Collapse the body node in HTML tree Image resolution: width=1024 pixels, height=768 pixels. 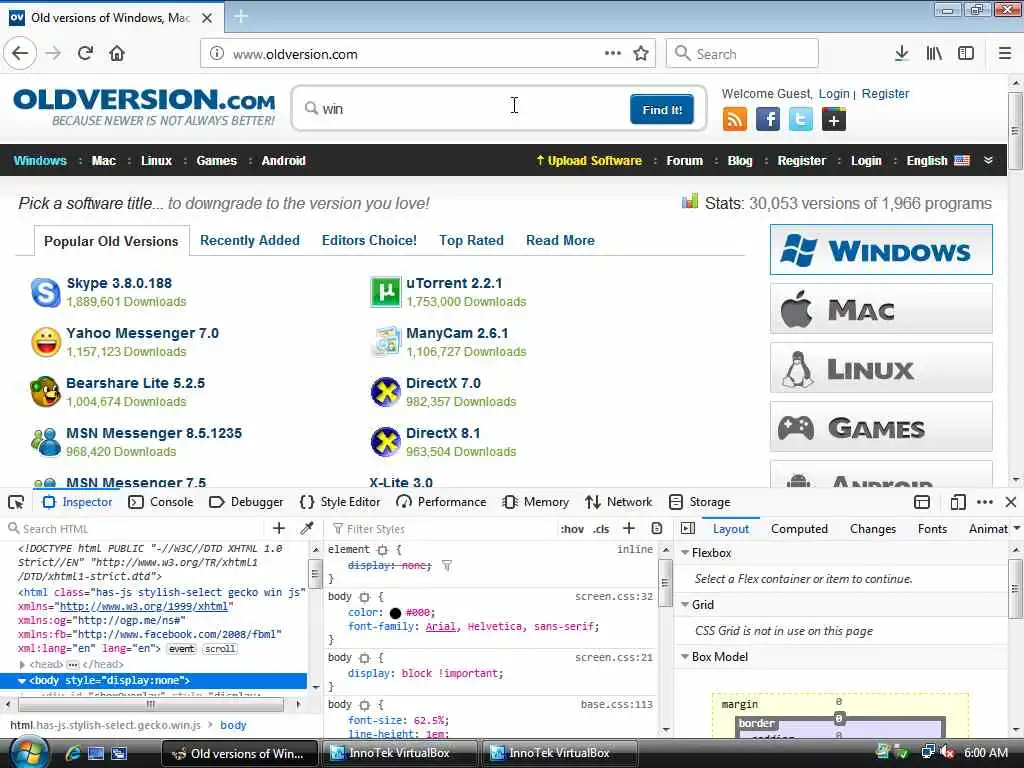tap(22, 680)
